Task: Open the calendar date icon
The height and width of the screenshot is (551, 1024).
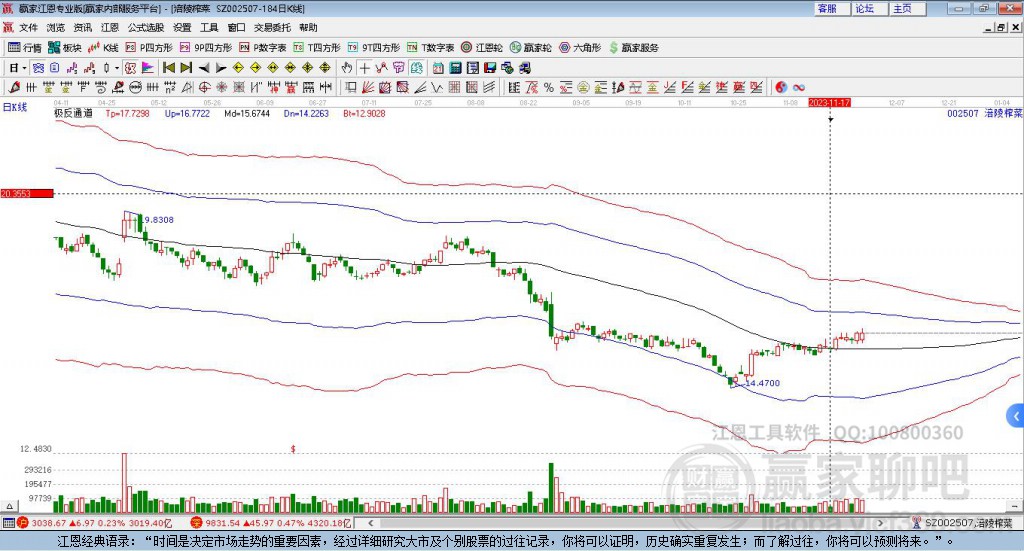Action: (x=438, y=68)
